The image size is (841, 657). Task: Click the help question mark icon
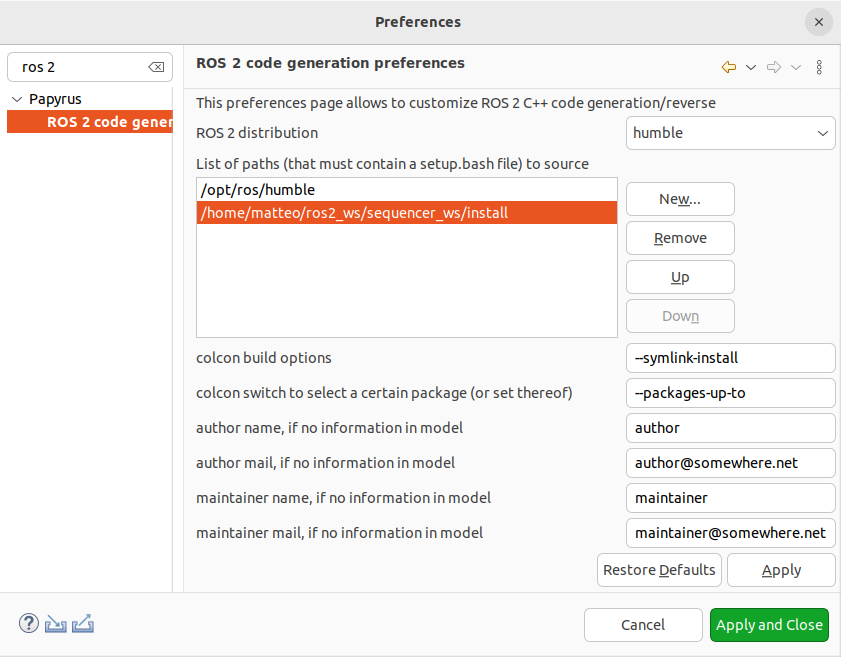[28, 624]
